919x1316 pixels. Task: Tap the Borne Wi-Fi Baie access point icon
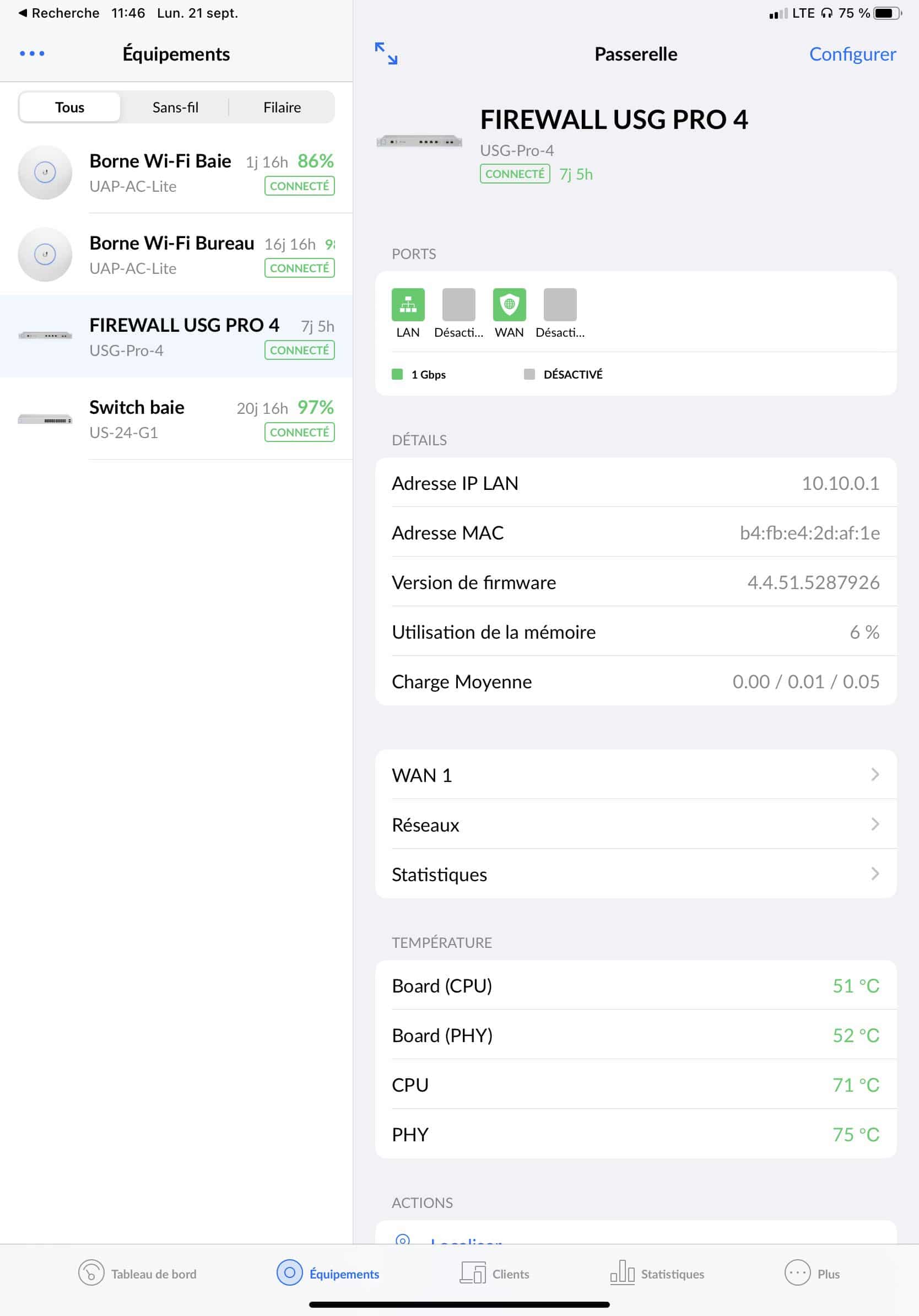[45, 172]
